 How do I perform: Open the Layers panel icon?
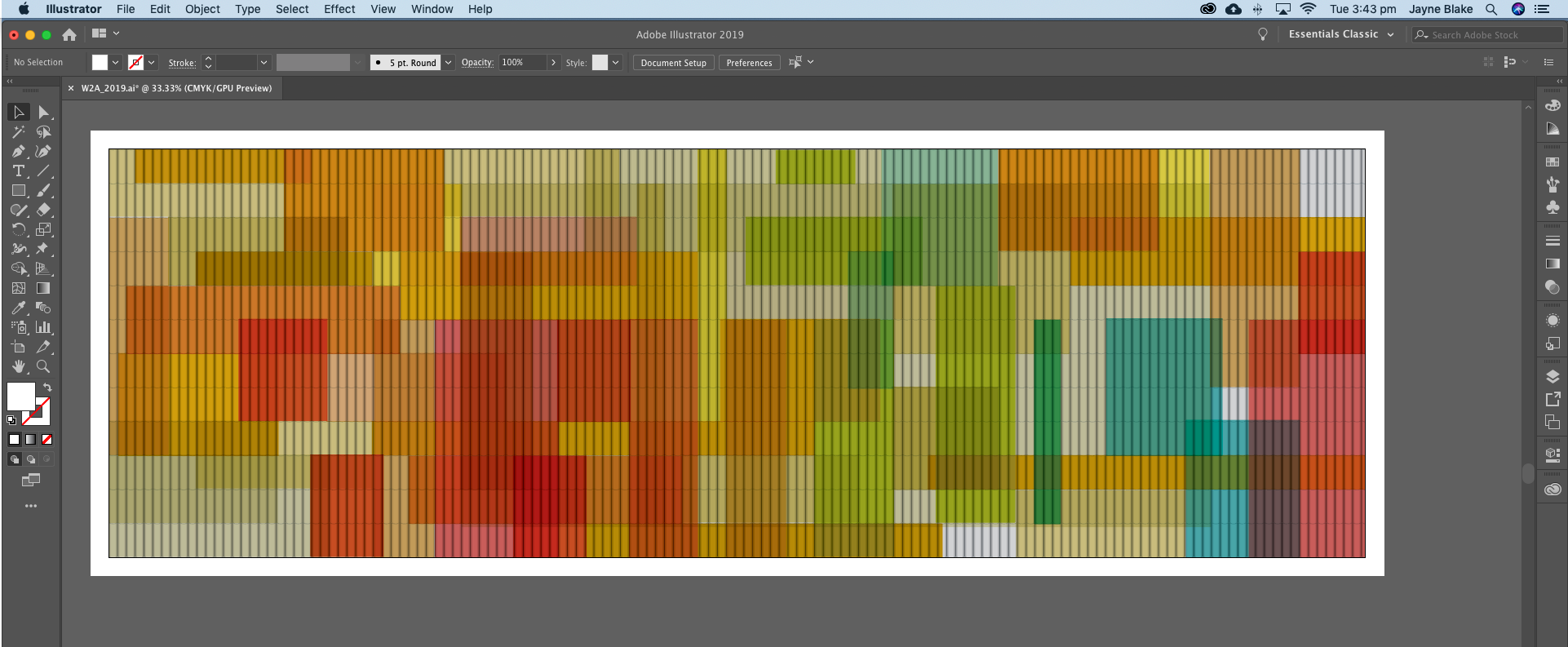click(1552, 377)
